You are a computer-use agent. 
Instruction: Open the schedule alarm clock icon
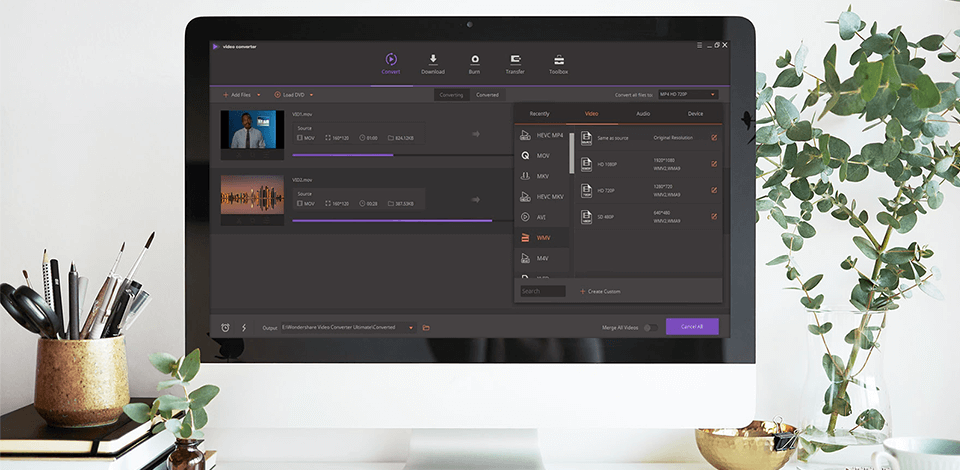[x=225, y=327]
